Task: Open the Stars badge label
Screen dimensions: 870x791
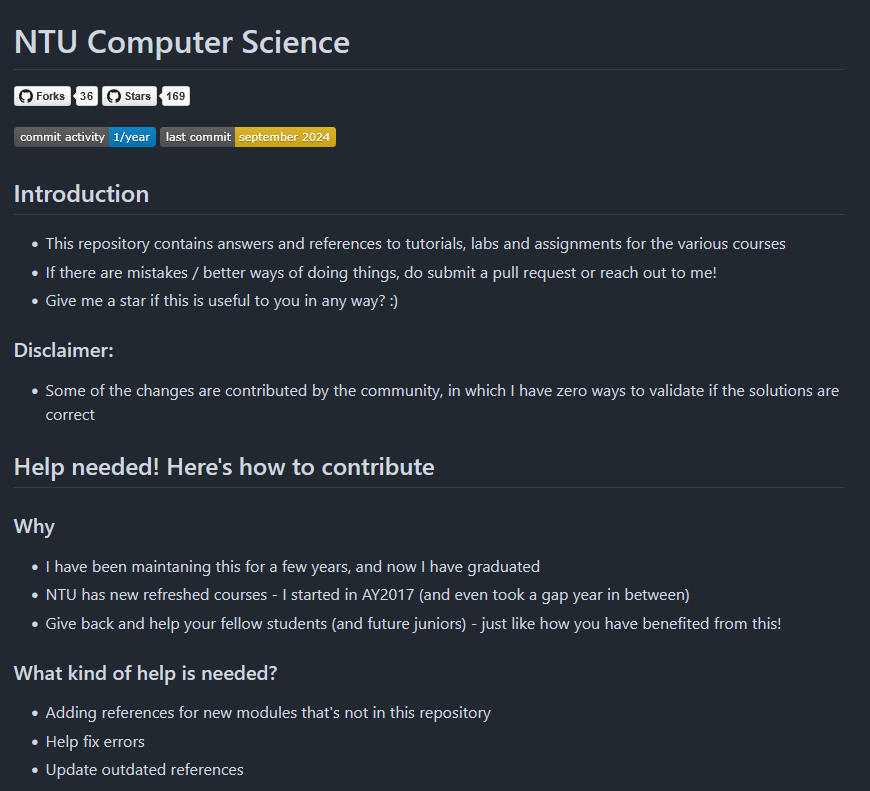Action: coord(129,96)
